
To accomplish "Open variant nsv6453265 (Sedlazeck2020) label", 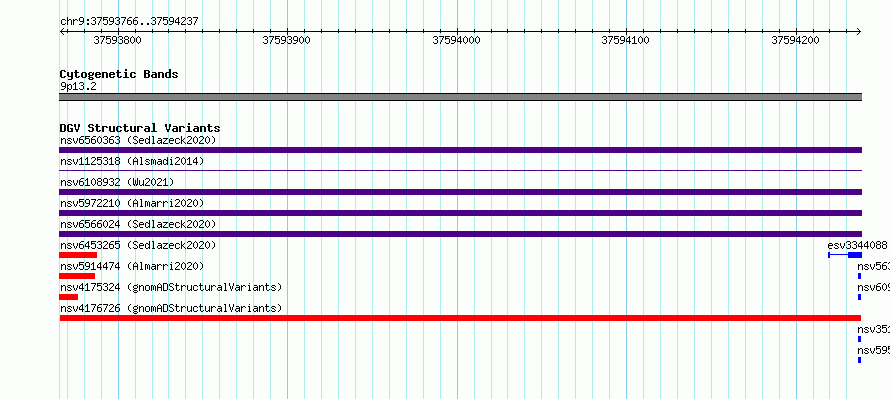I will click(138, 245).
